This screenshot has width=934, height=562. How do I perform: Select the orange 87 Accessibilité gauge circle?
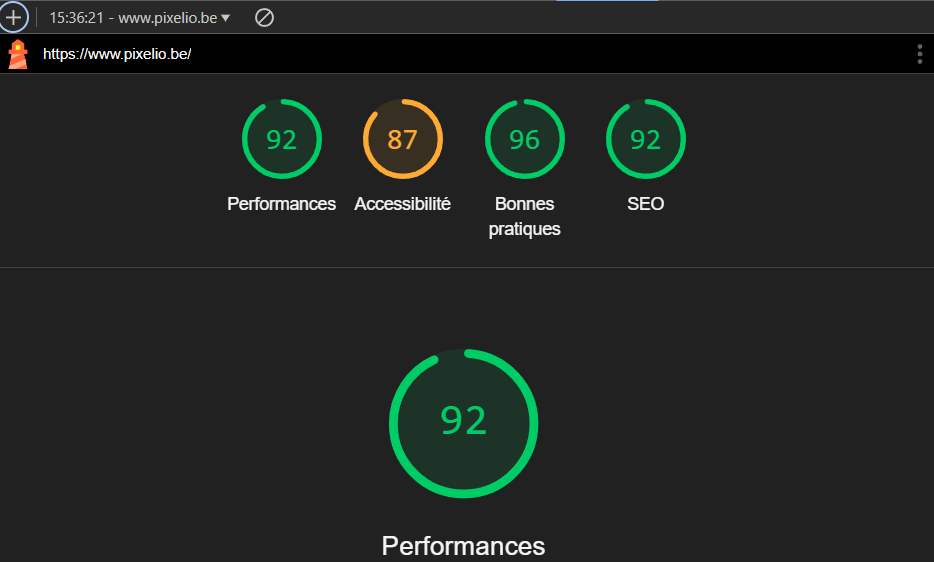pyautogui.click(x=402, y=140)
